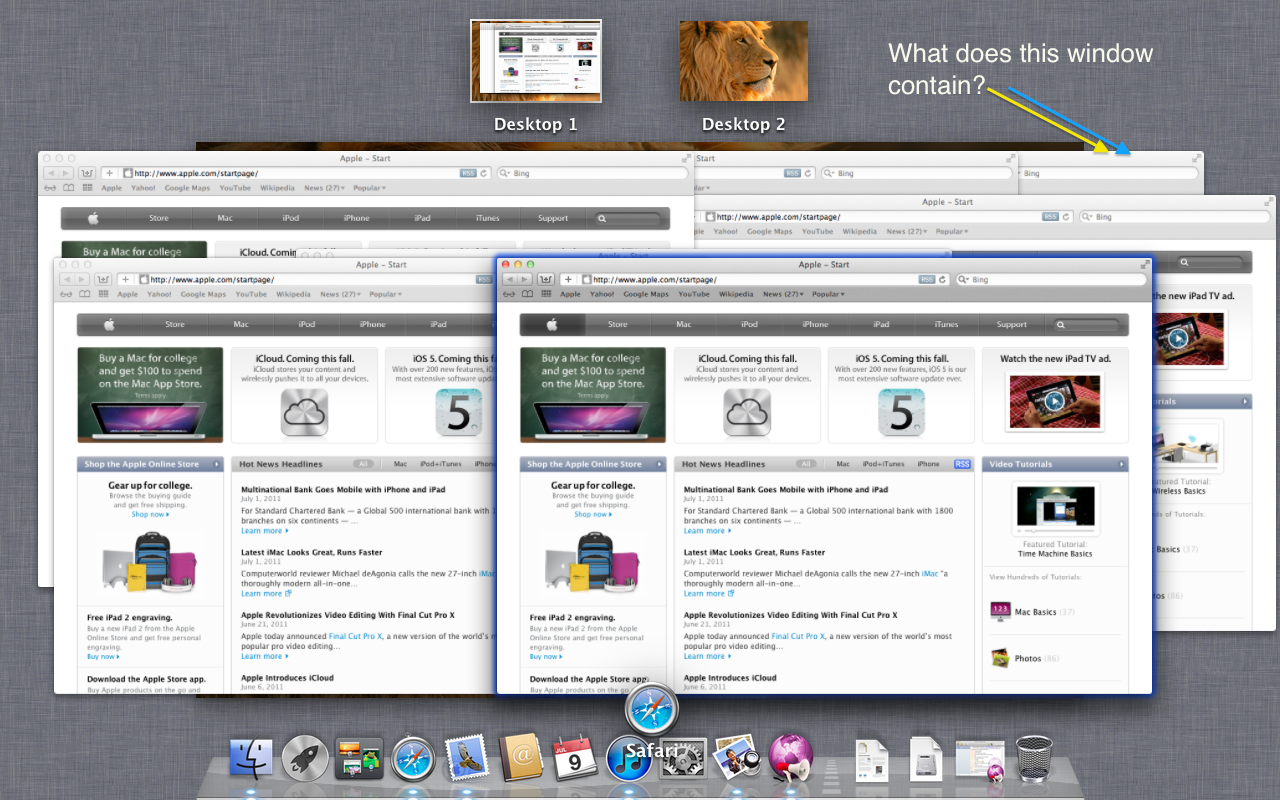The height and width of the screenshot is (800, 1280).
Task: Open Launchpad rocket in the dock
Action: click(304, 758)
